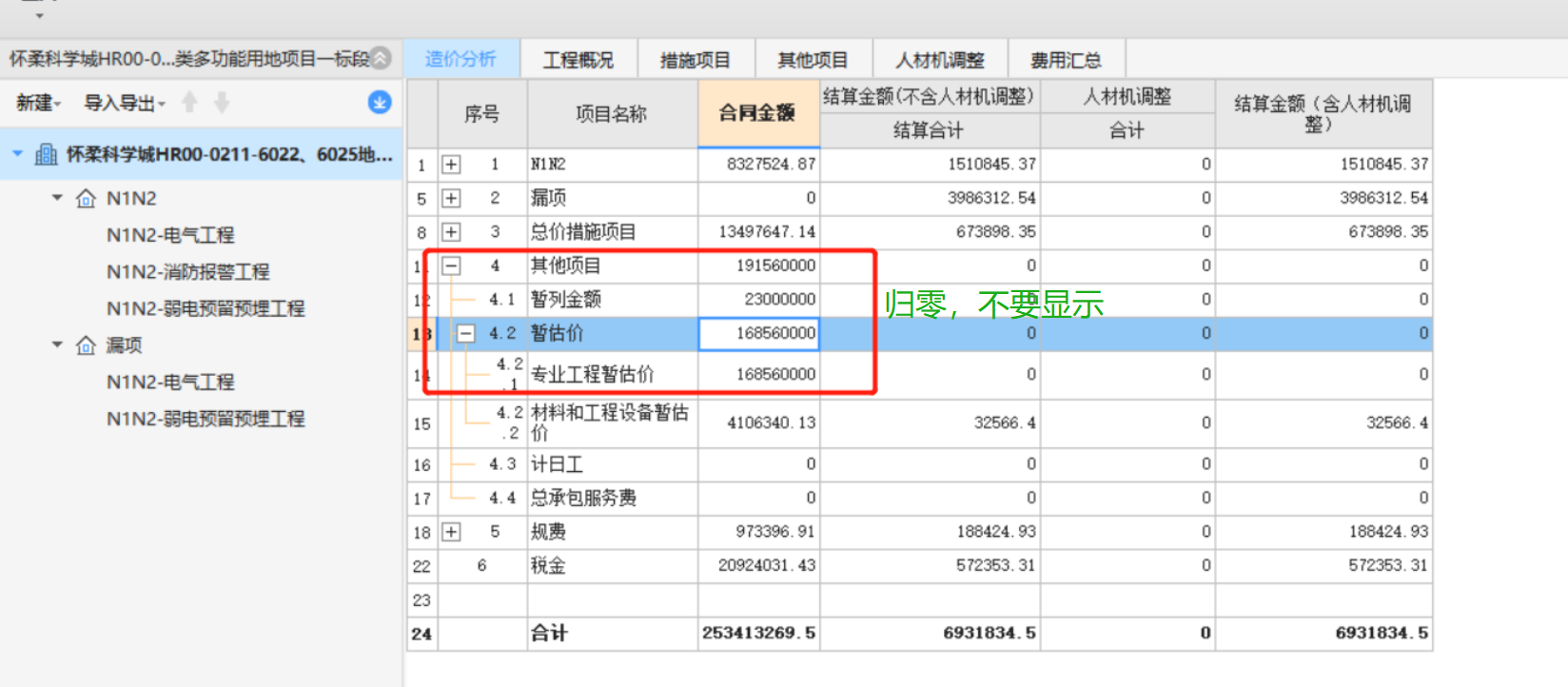The height and width of the screenshot is (687, 1568).
Task: Click 暂列金额 amount 23000000
Action: pos(758,300)
